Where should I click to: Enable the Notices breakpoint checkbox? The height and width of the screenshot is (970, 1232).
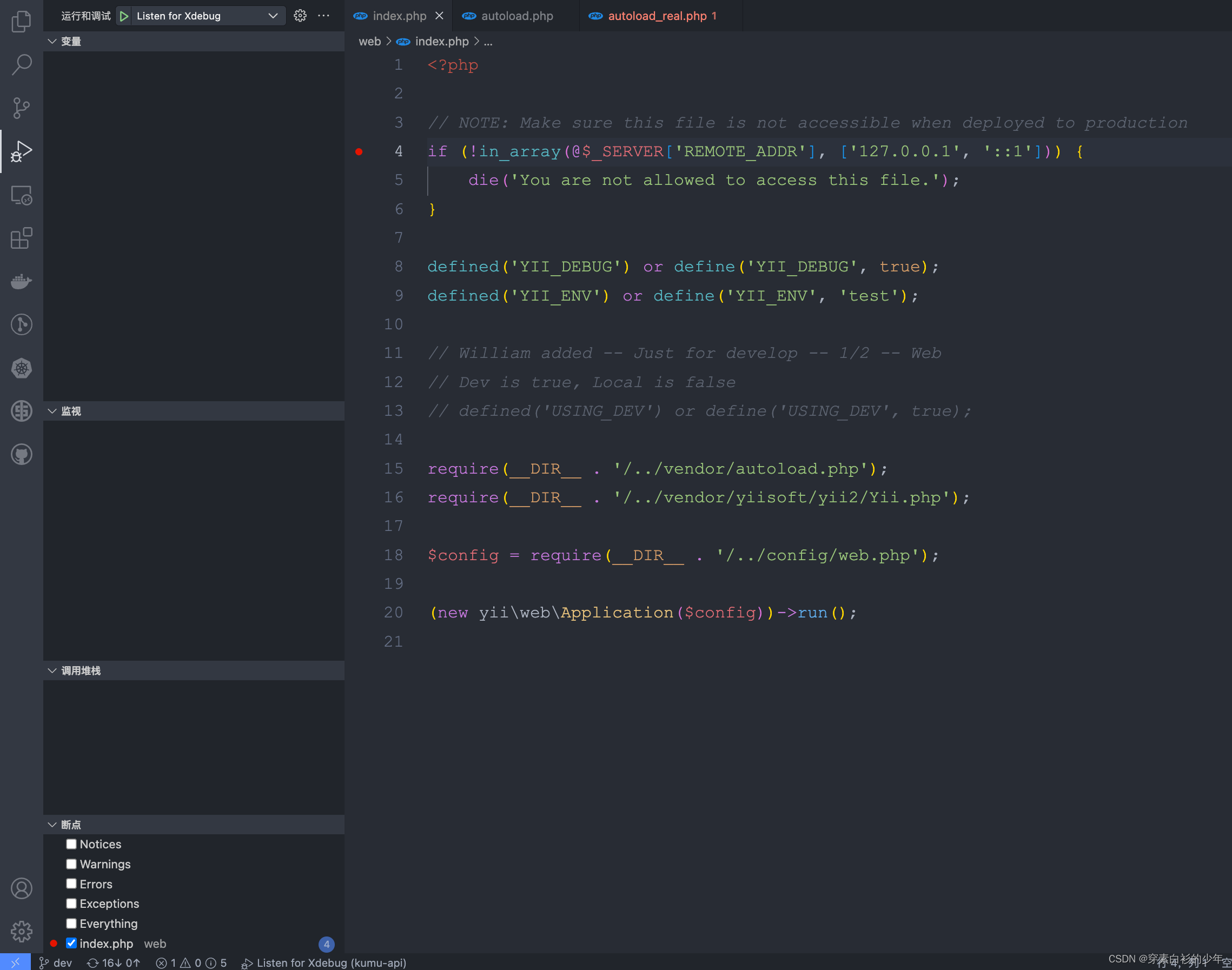click(x=71, y=844)
